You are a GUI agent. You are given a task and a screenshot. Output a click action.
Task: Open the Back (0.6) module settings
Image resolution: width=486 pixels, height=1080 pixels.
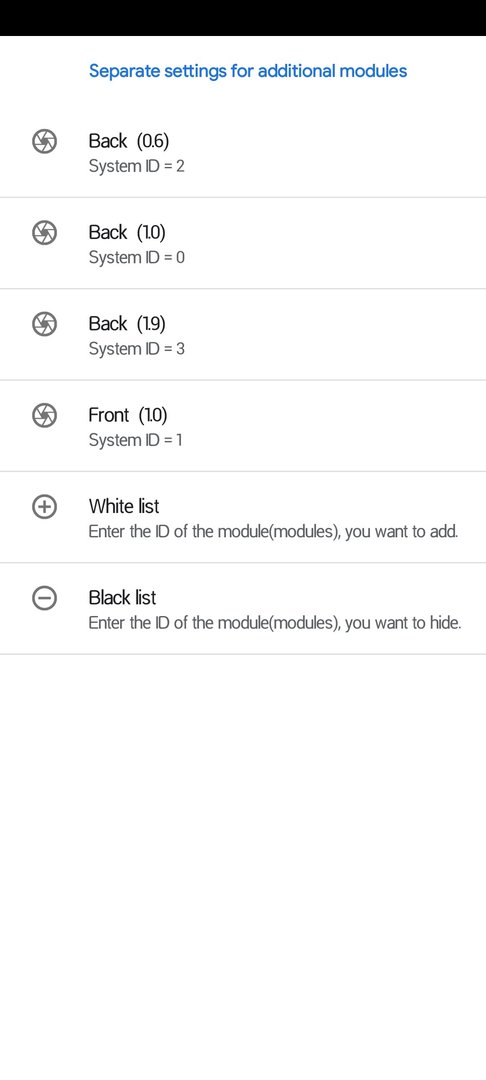click(243, 152)
